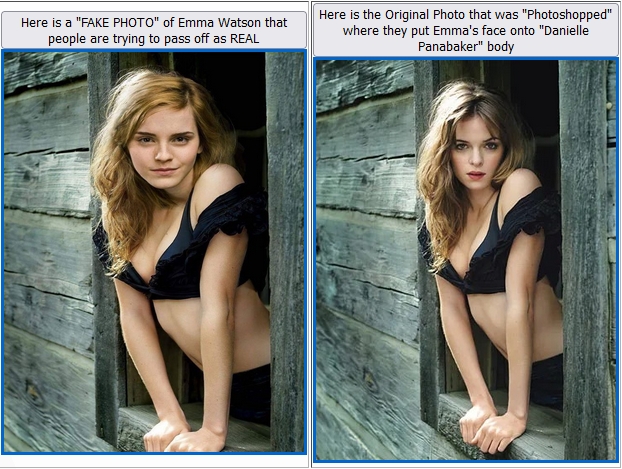Click the left photo labeled FAKE PHOTO

tap(154, 252)
